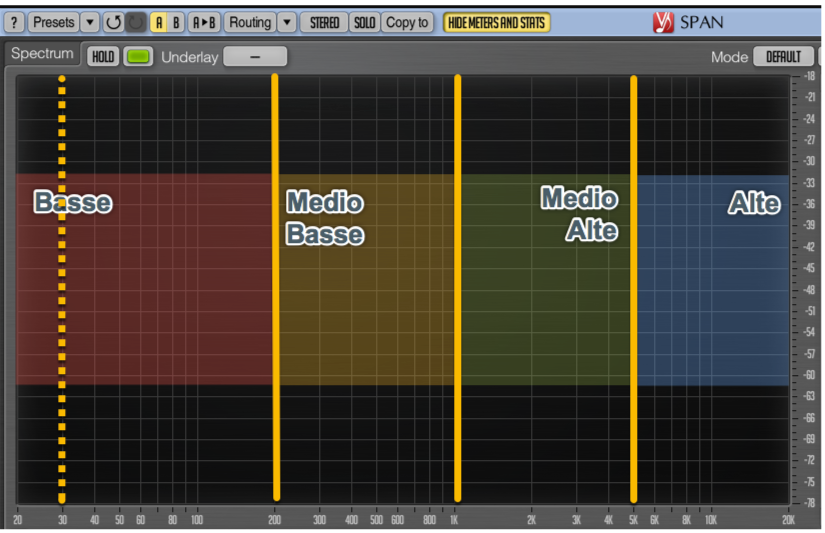Screen dimensions: 825x533
Task: Toggle the spectrum HOLD button
Action: click(x=102, y=57)
